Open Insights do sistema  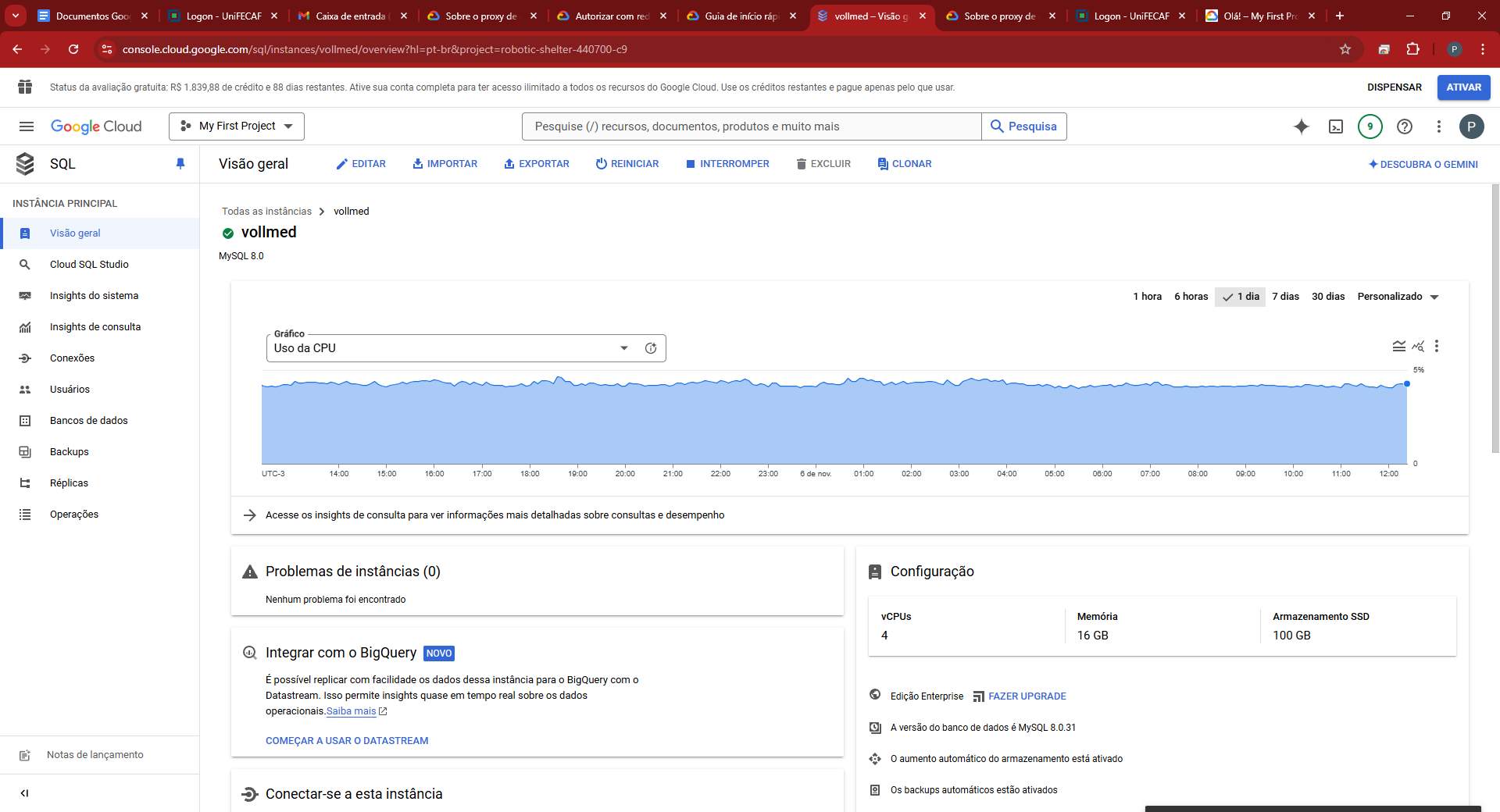click(100, 296)
